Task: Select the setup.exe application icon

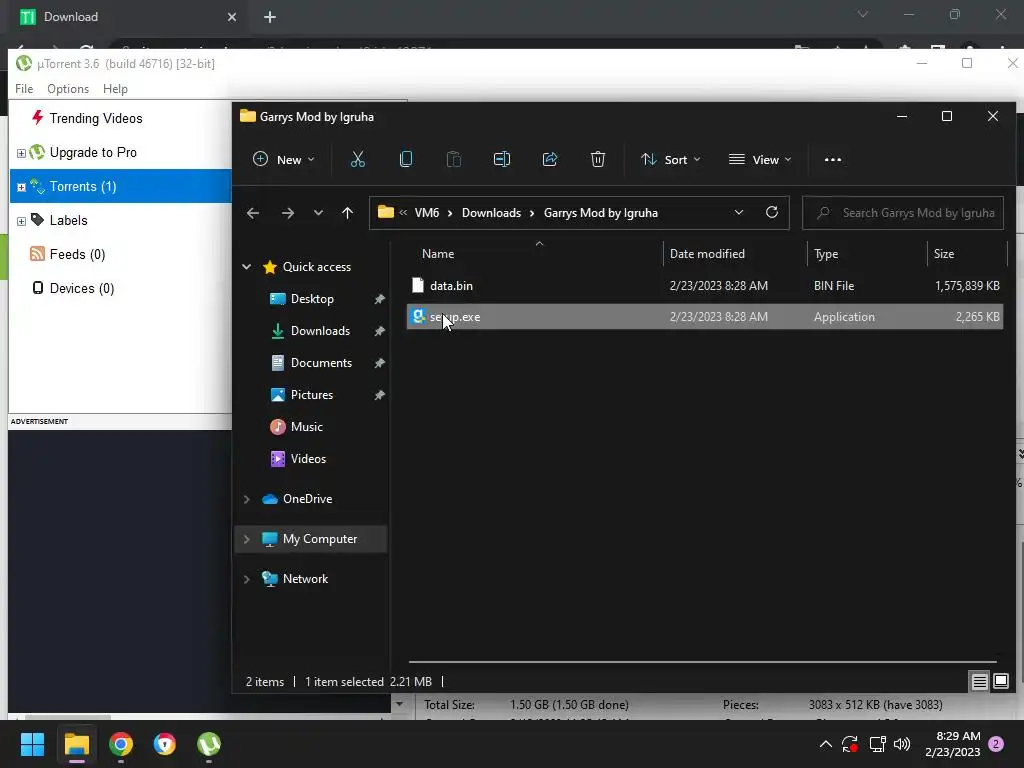Action: pyautogui.click(x=419, y=317)
